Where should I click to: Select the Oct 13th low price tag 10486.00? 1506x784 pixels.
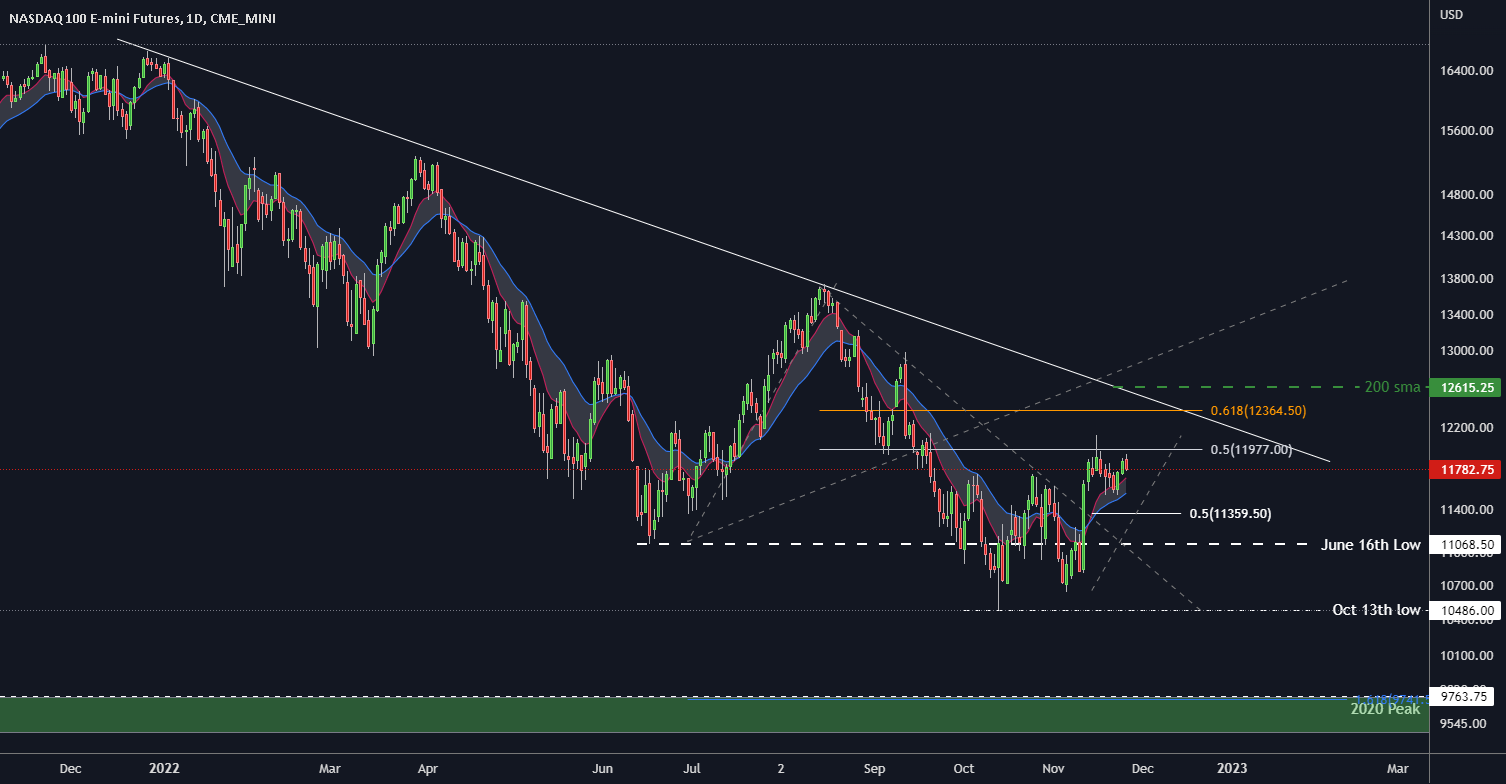[x=1467, y=610]
